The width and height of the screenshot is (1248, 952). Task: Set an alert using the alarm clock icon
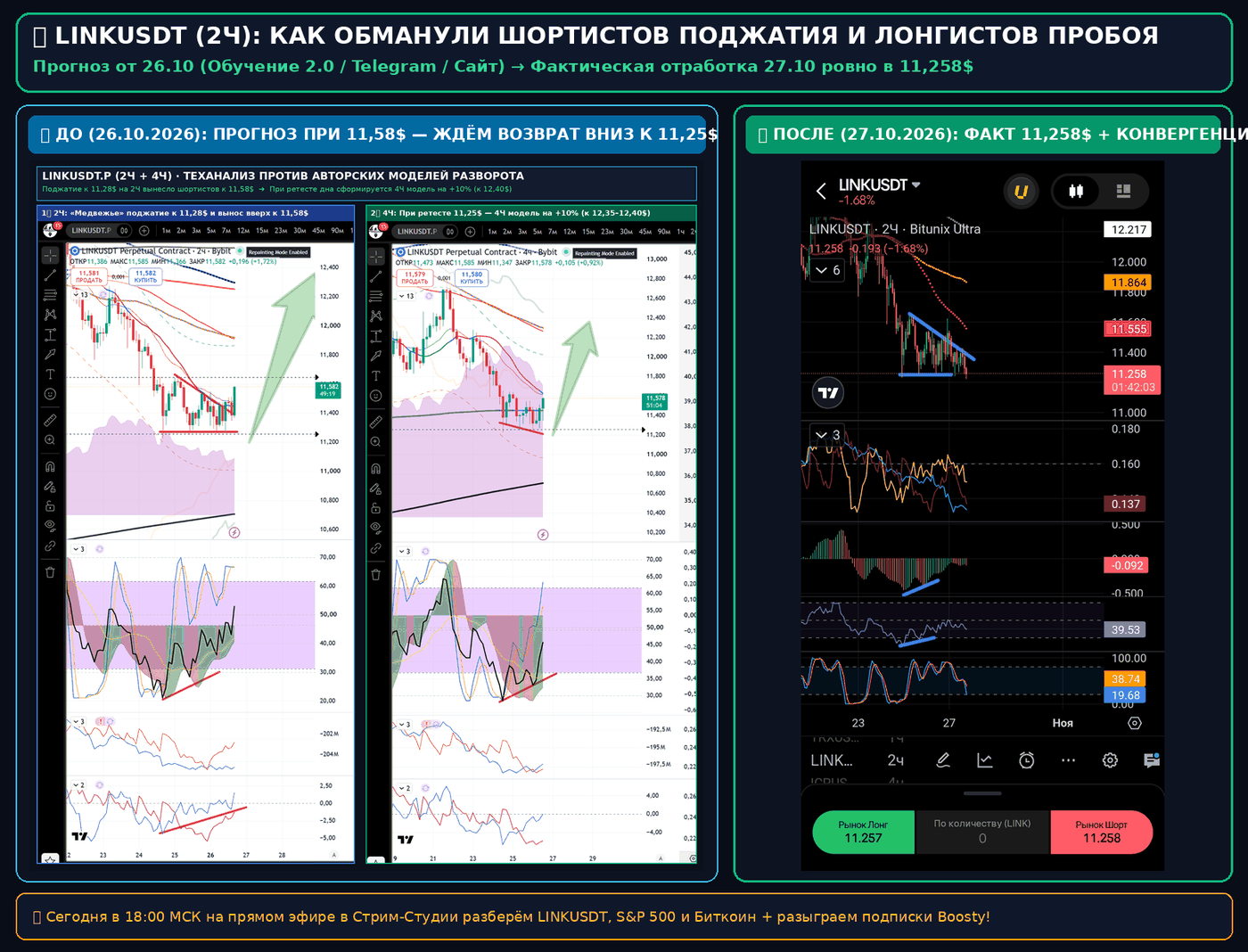pos(1027,760)
